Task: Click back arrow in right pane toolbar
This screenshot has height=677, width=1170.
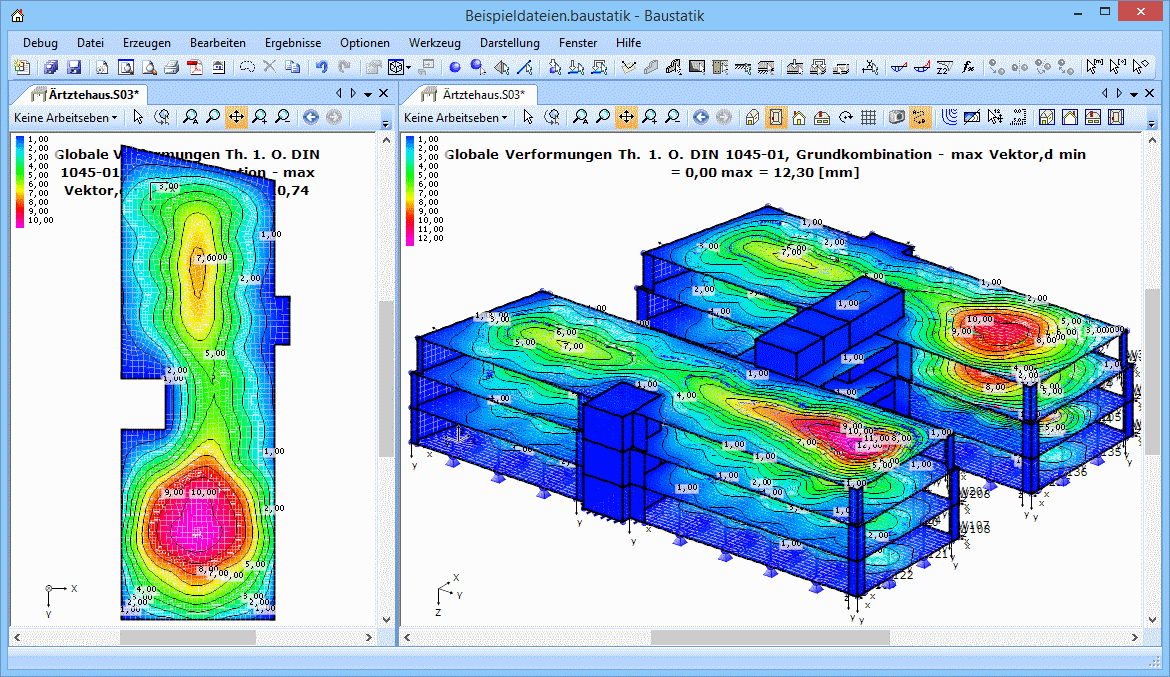Action: pyautogui.click(x=701, y=117)
